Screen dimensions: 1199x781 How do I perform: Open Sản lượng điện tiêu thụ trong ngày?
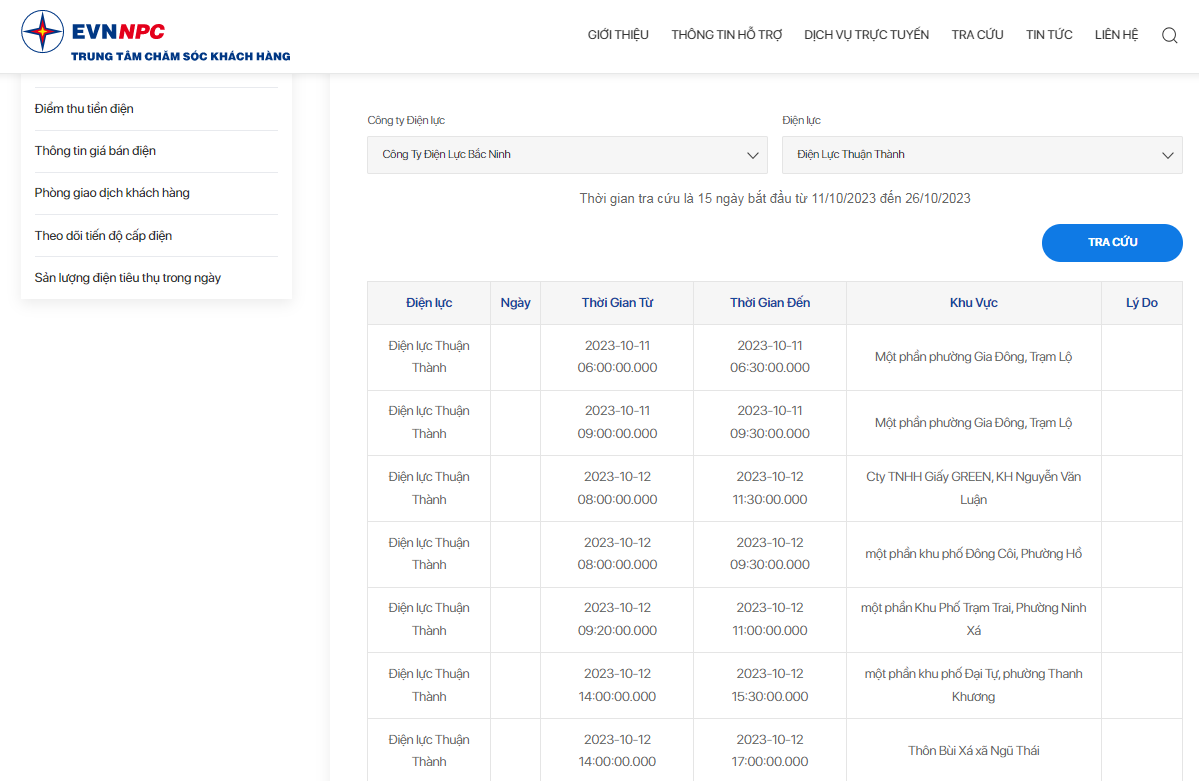tap(128, 278)
